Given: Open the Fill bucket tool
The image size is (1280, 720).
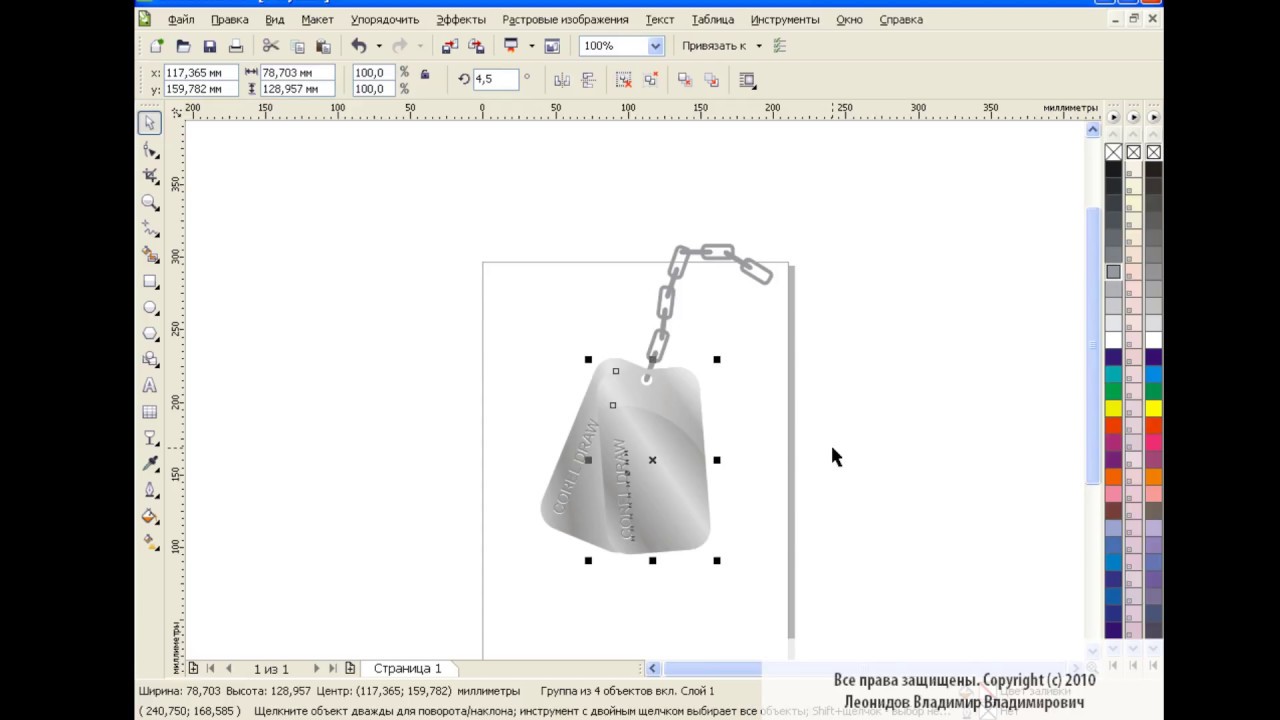Looking at the screenshot, I should coord(150,516).
